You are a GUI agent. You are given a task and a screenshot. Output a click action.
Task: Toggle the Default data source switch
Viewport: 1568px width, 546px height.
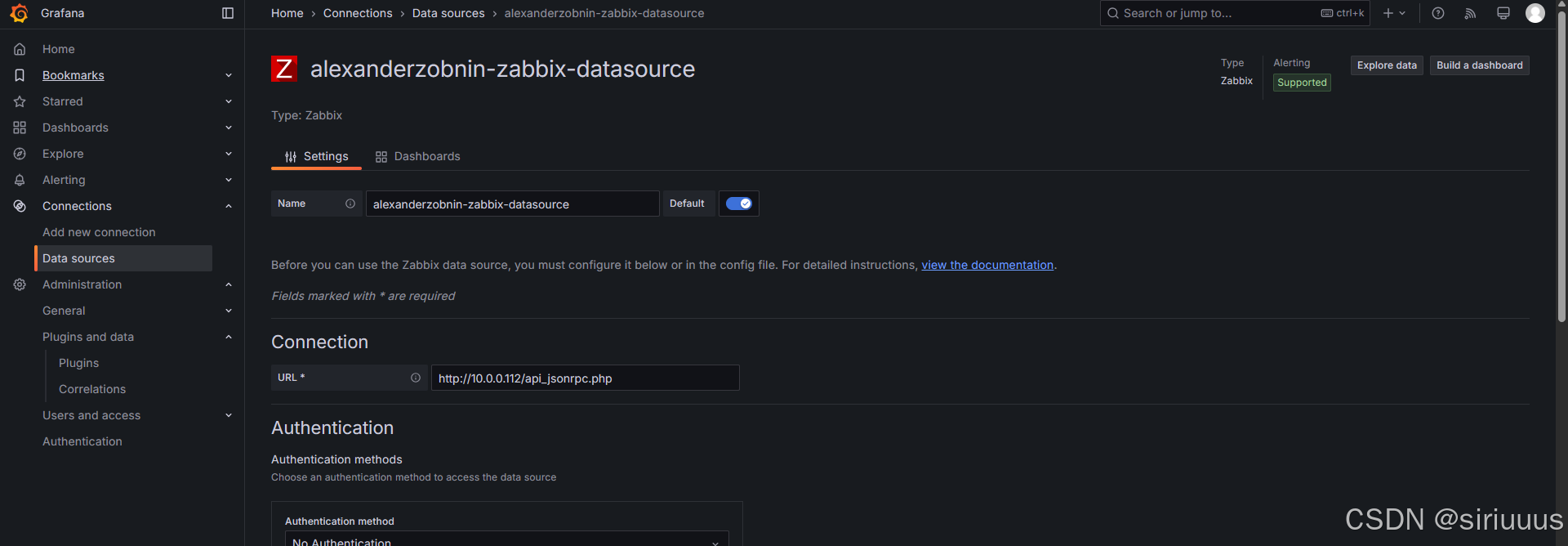point(739,204)
